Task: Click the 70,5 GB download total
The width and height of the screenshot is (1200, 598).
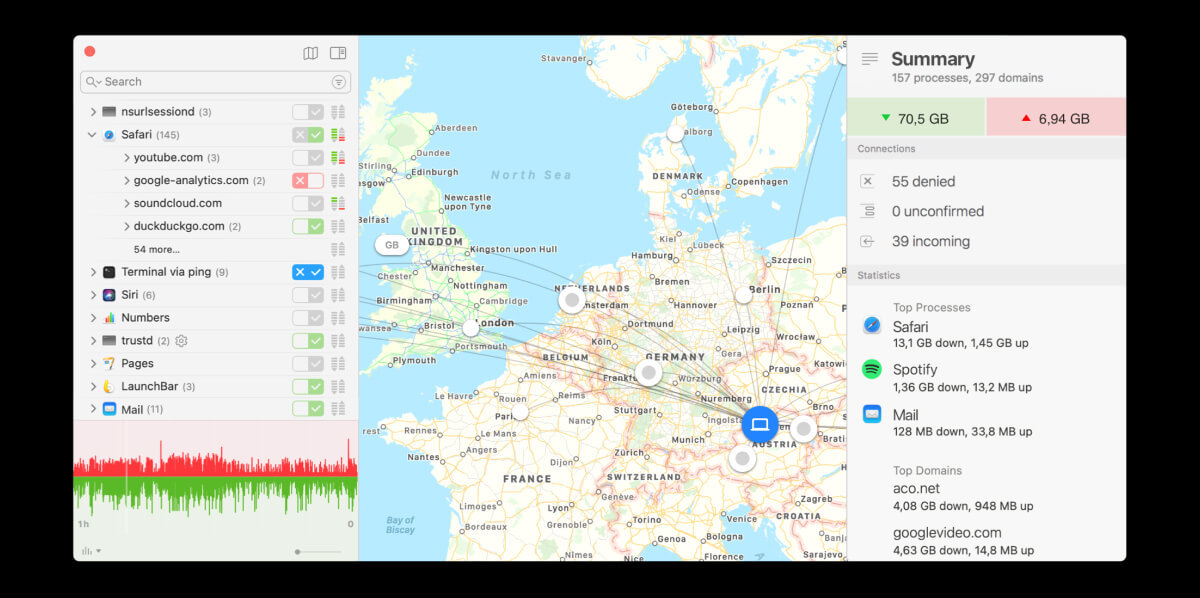Action: click(916, 118)
